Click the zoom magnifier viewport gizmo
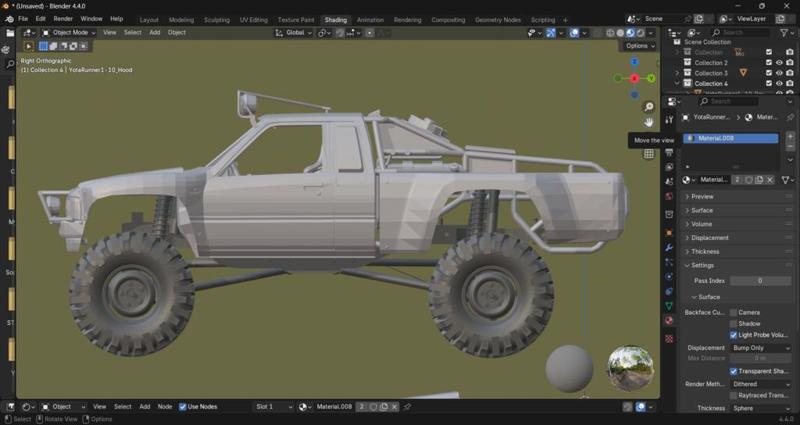 pyautogui.click(x=649, y=107)
